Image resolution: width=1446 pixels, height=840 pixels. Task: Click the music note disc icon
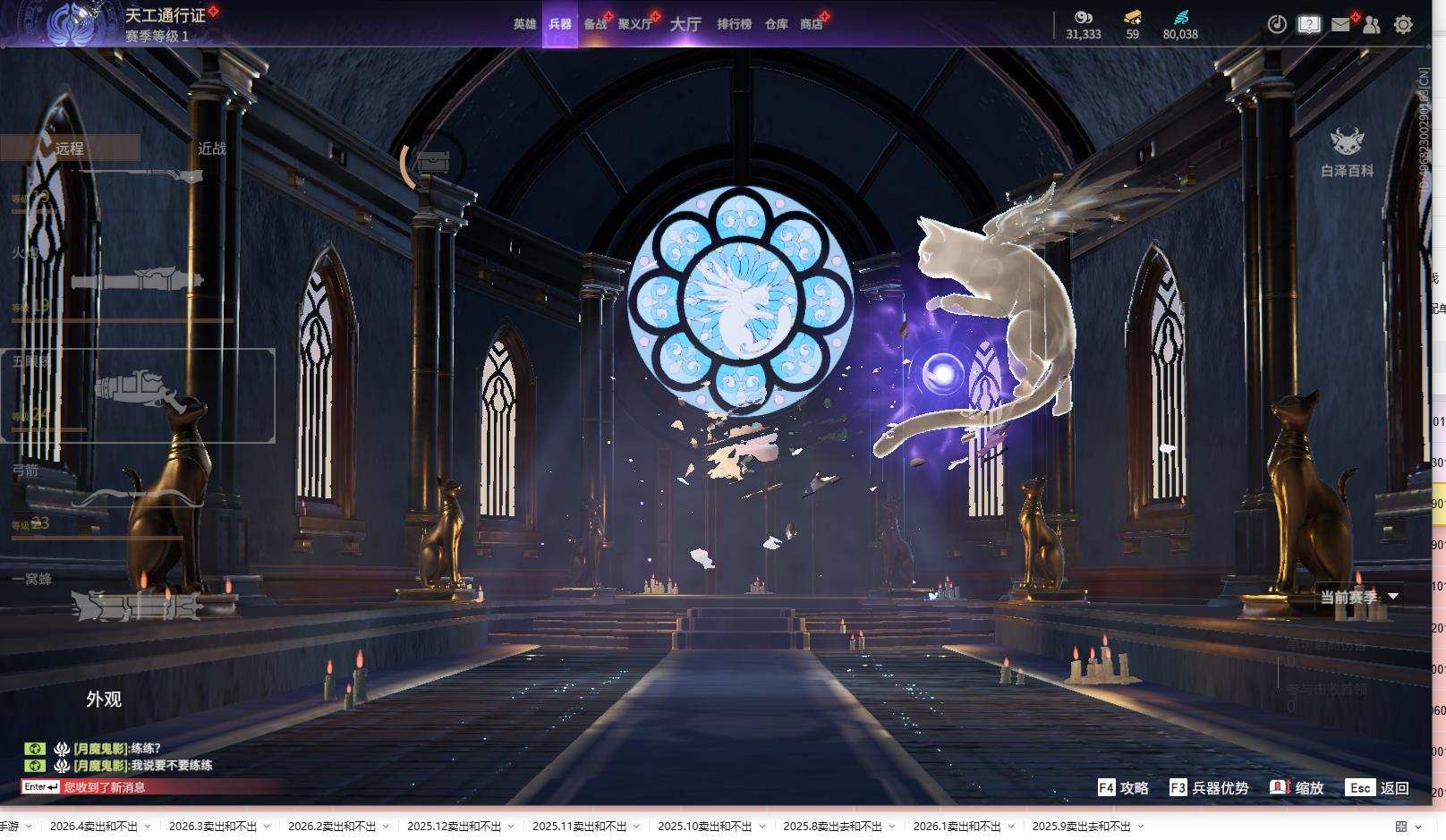[1277, 24]
